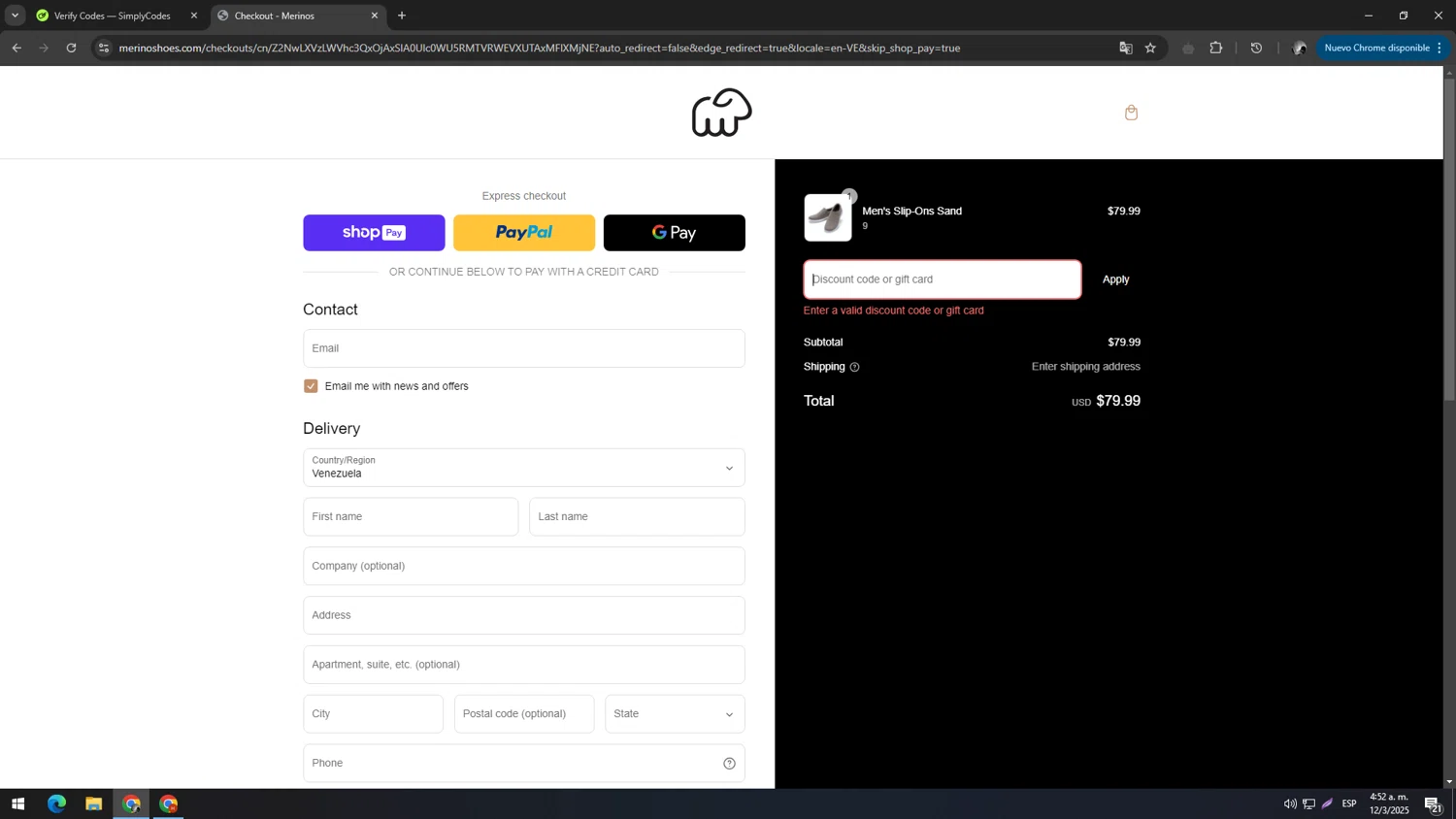The width and height of the screenshot is (1456, 819).
Task: Select Google Pay express checkout
Action: pos(675,233)
